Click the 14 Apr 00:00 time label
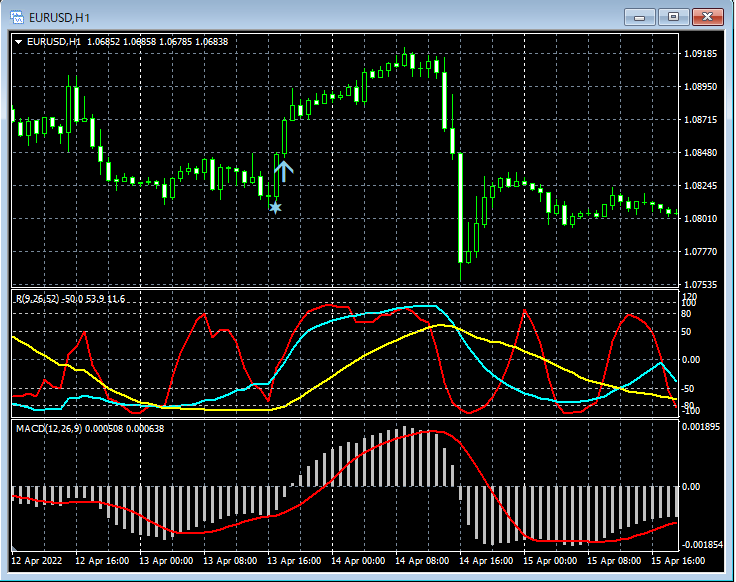This screenshot has height=582, width=736. tap(358, 561)
